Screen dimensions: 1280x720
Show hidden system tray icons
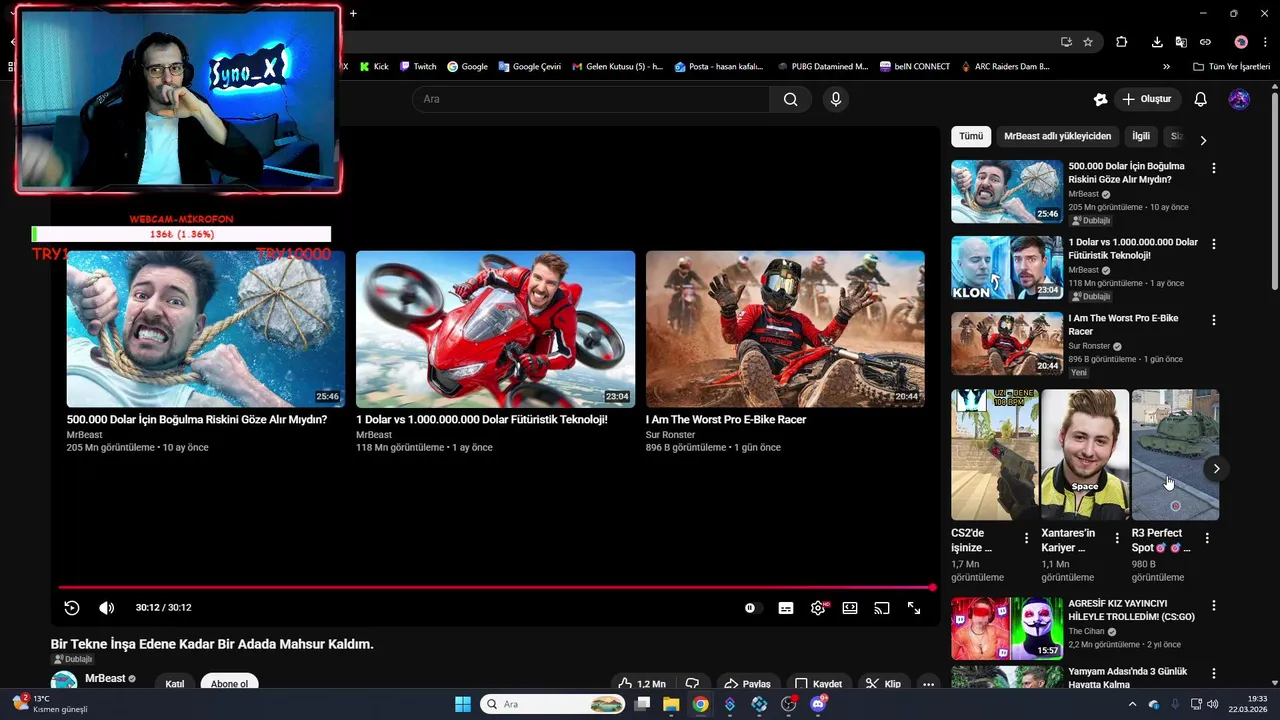(1133, 704)
